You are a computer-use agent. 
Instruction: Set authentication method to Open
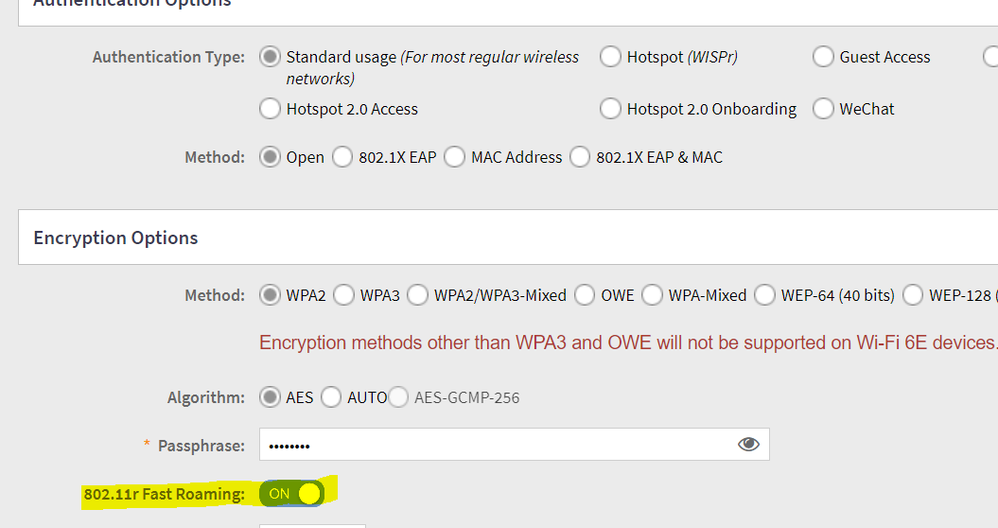270,157
